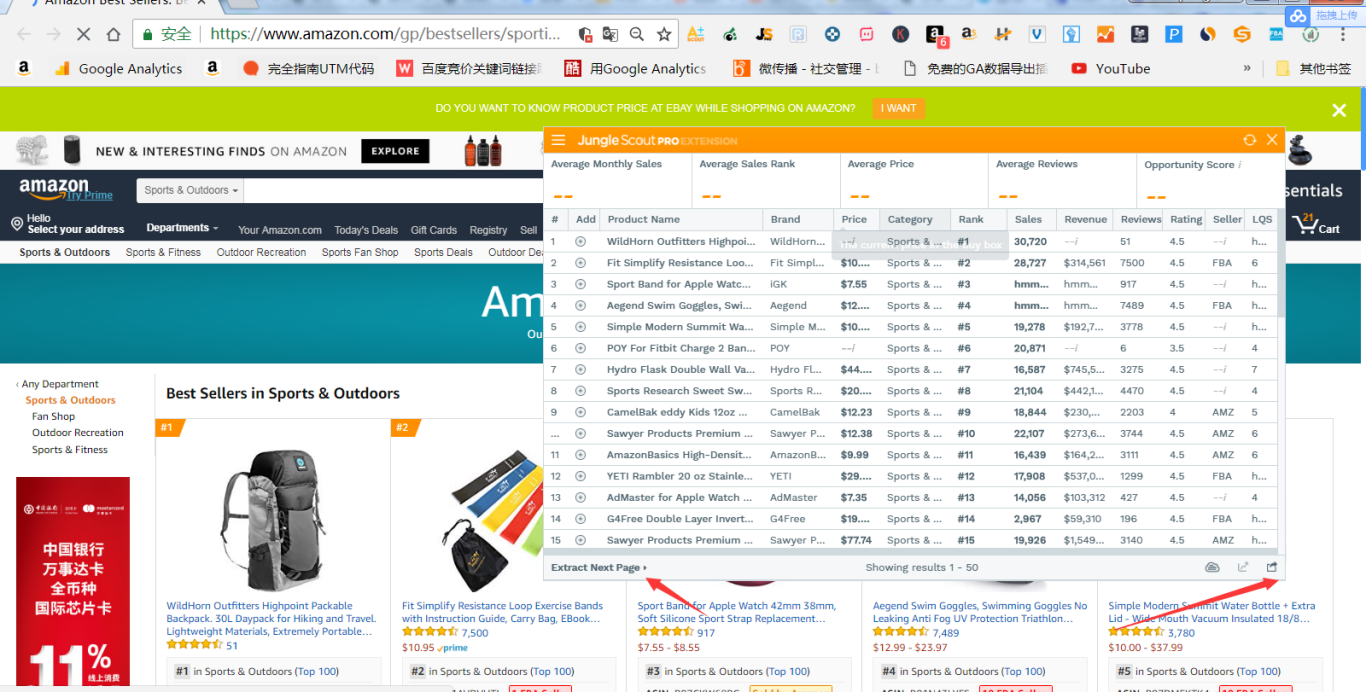
Task: Click Sports Research Sweet Sweat product name
Action: click(679, 391)
